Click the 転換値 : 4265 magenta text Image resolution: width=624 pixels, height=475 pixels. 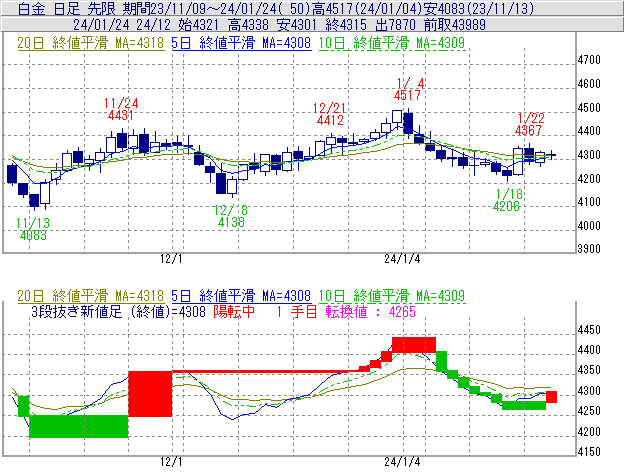pos(370,311)
